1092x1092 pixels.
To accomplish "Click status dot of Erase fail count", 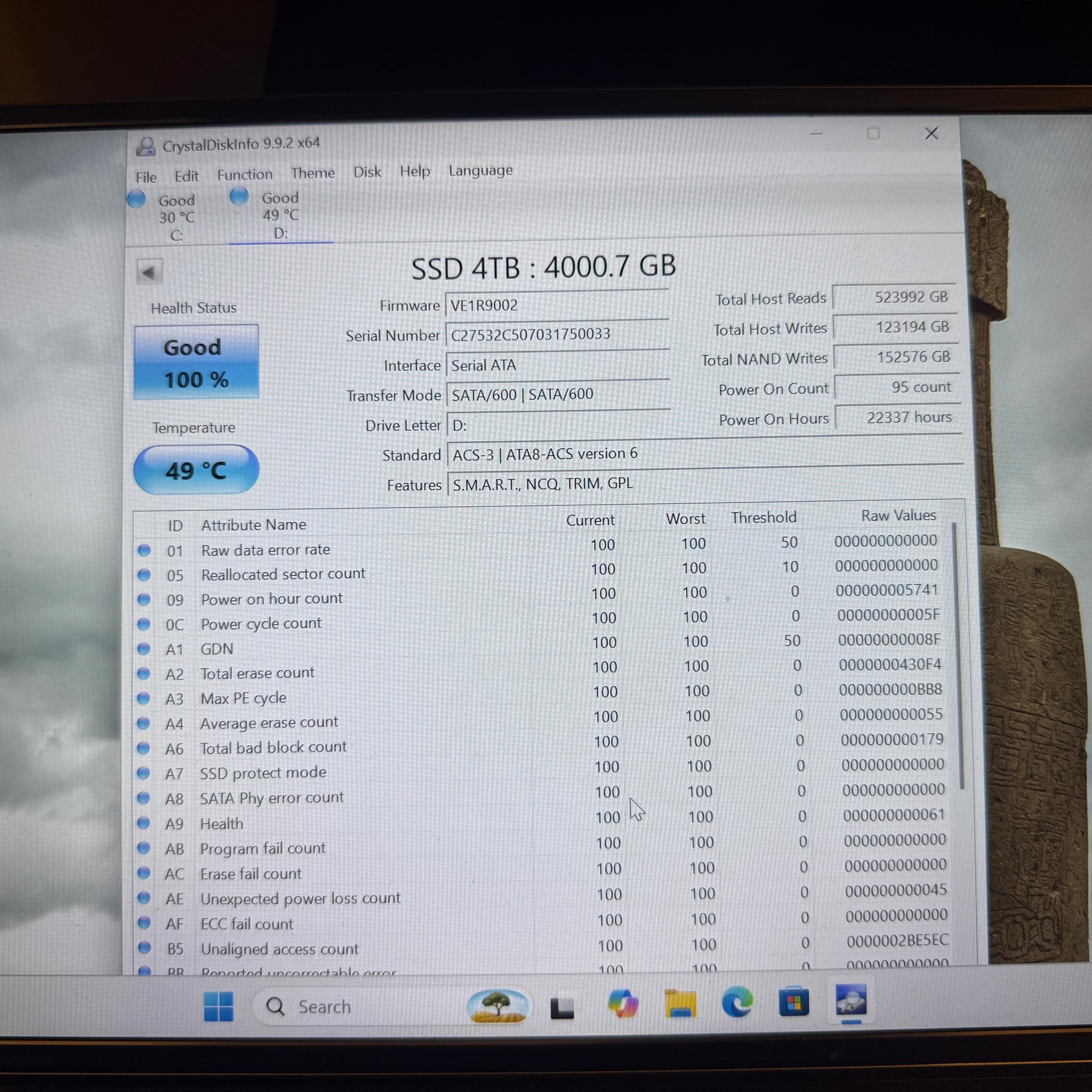I will click(x=143, y=873).
